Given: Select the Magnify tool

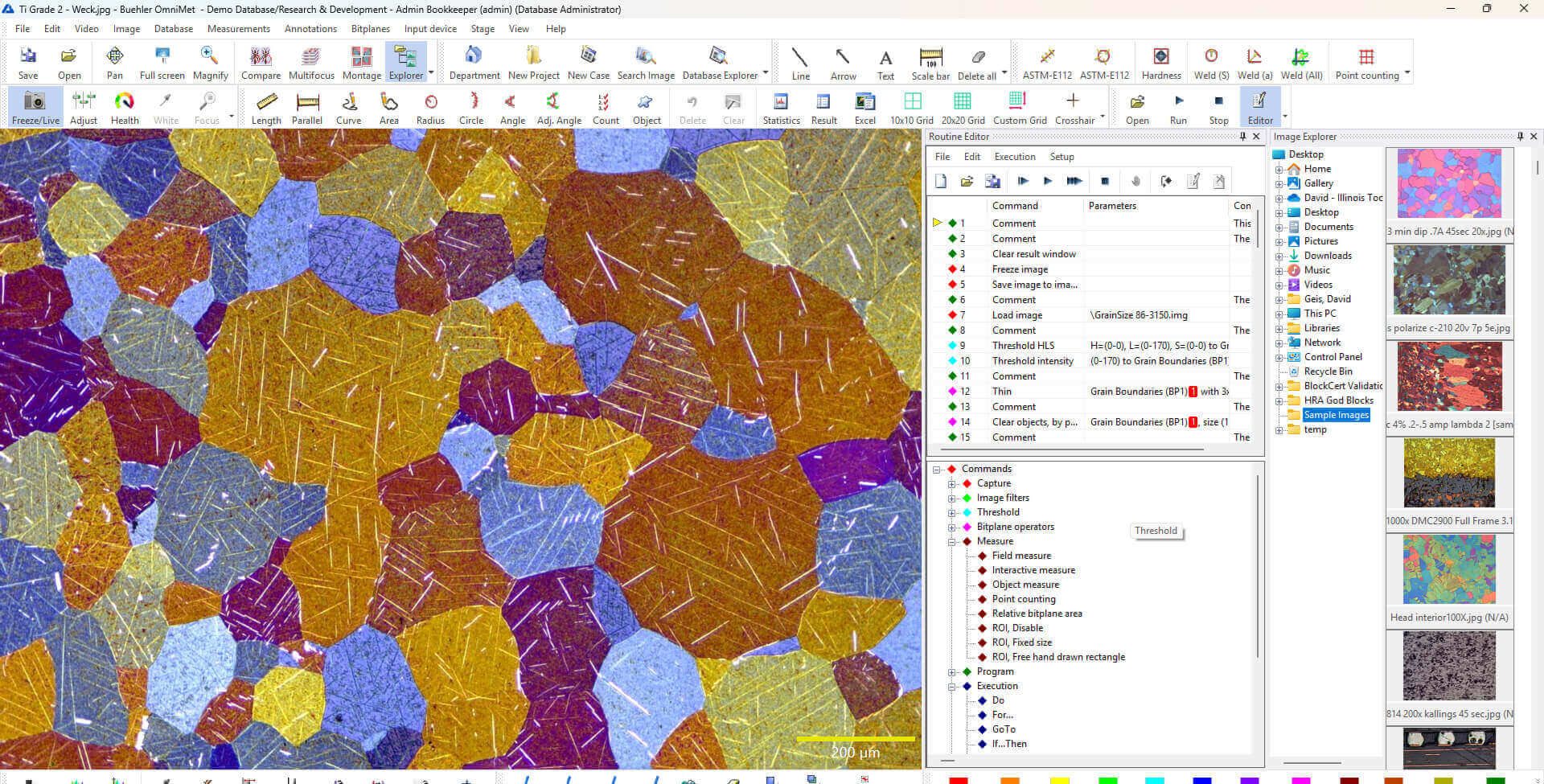Looking at the screenshot, I should [x=210, y=60].
